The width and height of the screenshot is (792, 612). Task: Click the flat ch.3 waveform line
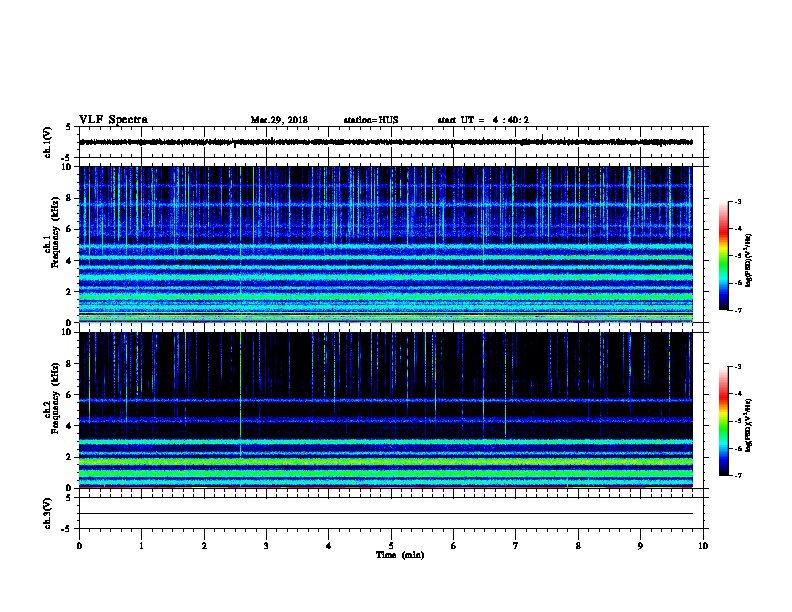385,514
